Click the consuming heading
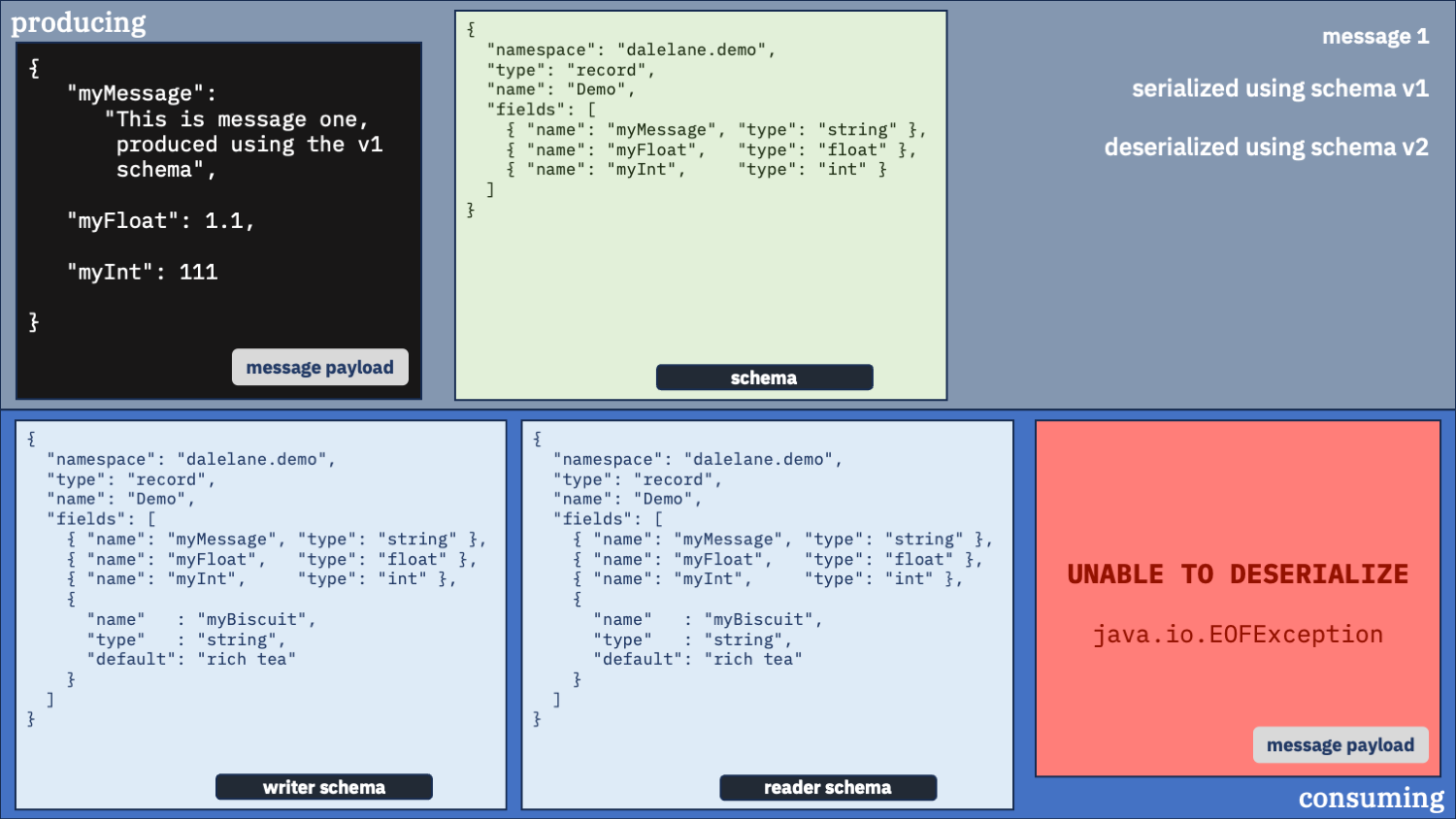Viewport: 1456px width, 819px height. [1371, 798]
